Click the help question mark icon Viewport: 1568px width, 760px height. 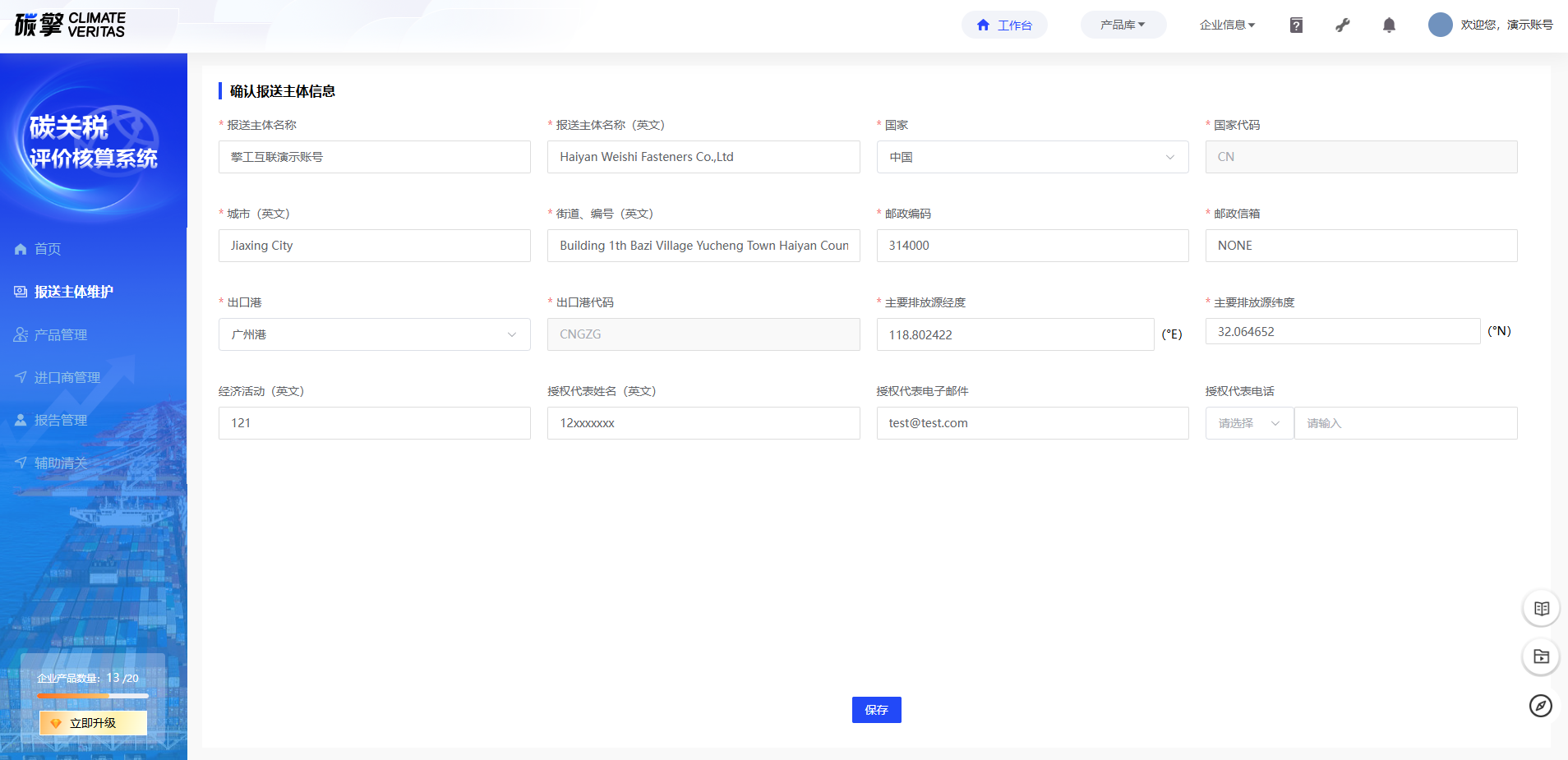(x=1296, y=25)
